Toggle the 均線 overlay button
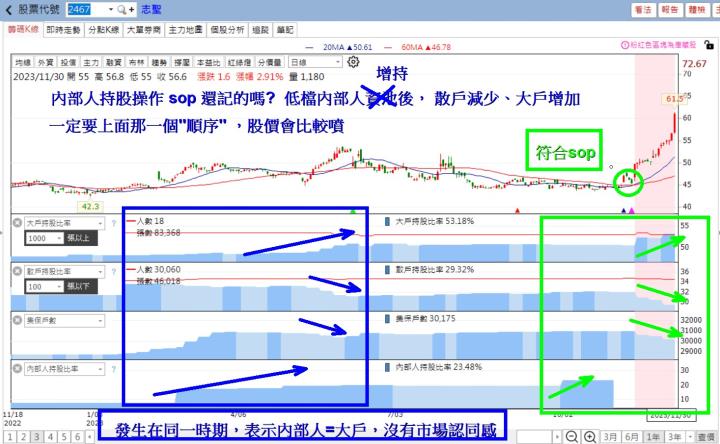Screen dimensions: 720x444 click(x=22, y=62)
